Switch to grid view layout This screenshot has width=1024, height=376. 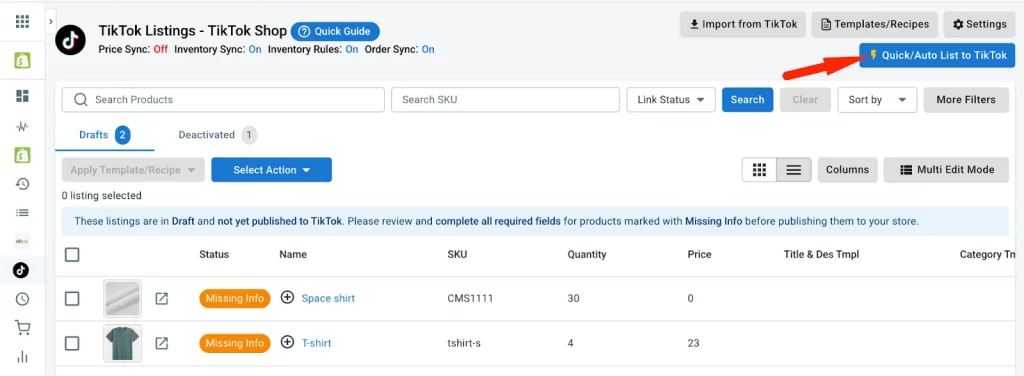pos(759,170)
